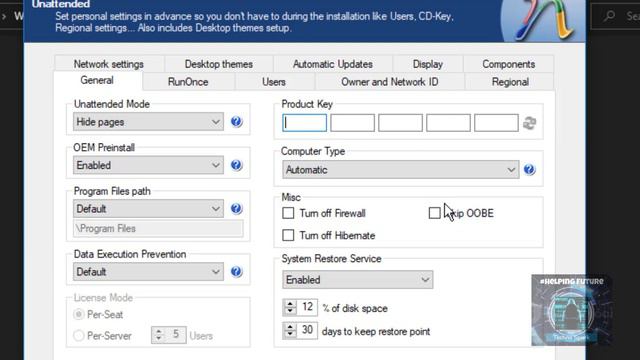Open Unattended Mode dropdown showing Hide pages
The width and height of the screenshot is (640, 360).
(x=149, y=122)
